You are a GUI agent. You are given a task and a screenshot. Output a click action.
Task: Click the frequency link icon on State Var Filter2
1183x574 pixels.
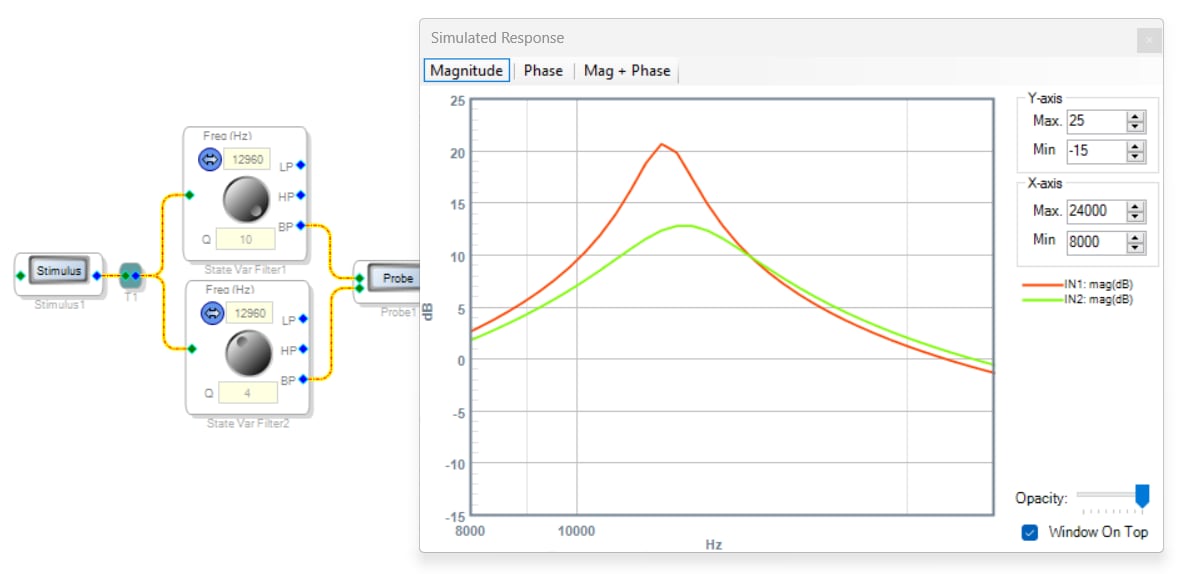click(x=212, y=312)
